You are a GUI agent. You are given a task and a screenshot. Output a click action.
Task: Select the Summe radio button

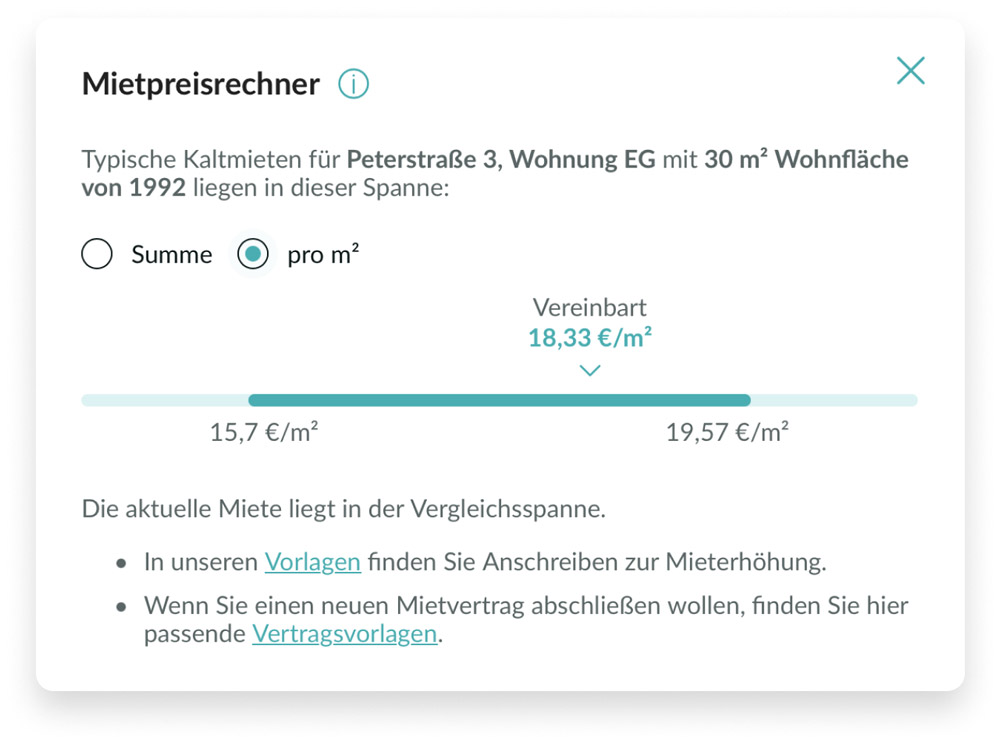coord(97,255)
